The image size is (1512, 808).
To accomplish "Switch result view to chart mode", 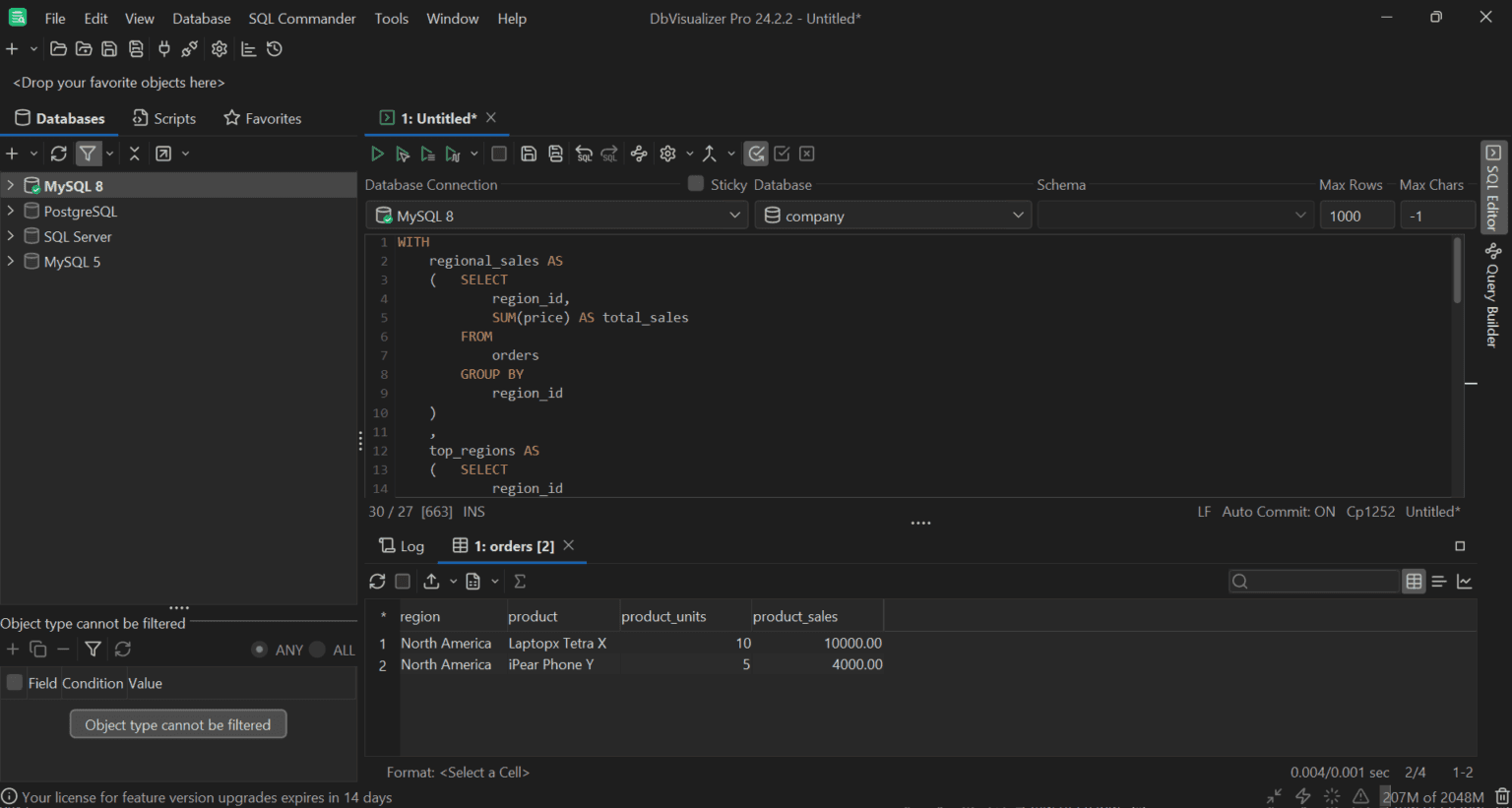I will click(x=1466, y=582).
